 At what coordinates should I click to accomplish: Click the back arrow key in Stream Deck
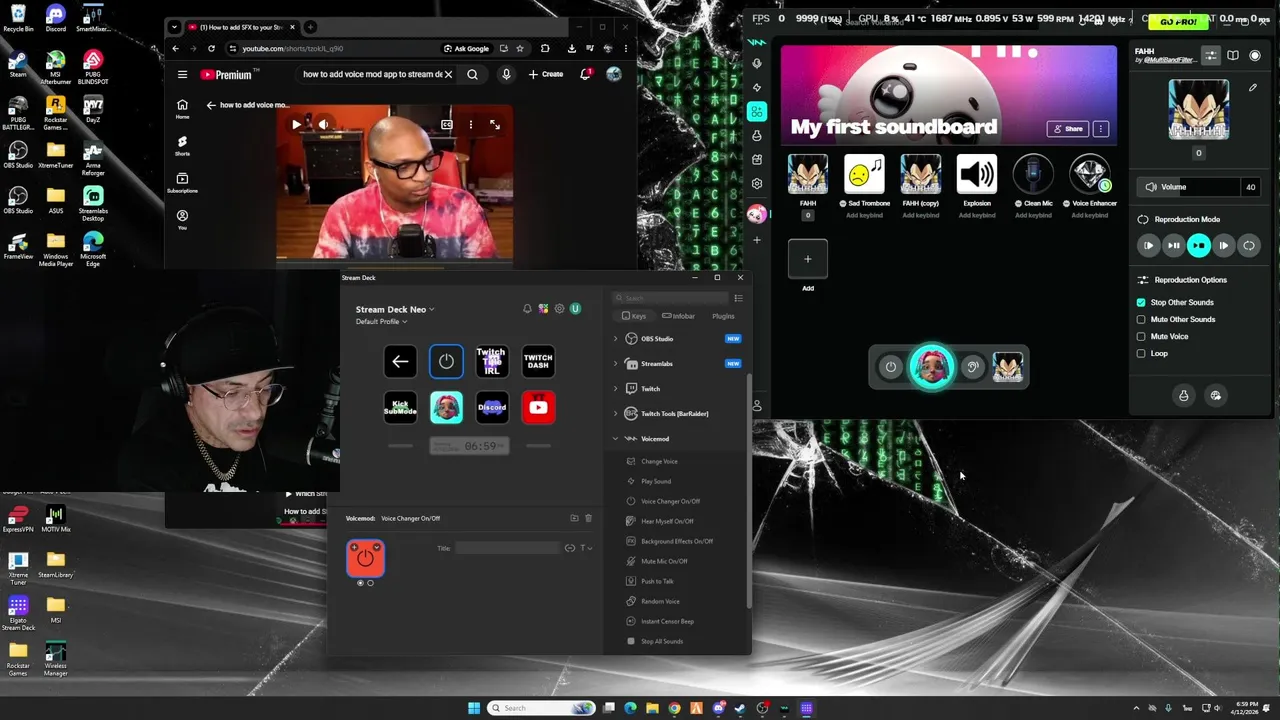400,362
